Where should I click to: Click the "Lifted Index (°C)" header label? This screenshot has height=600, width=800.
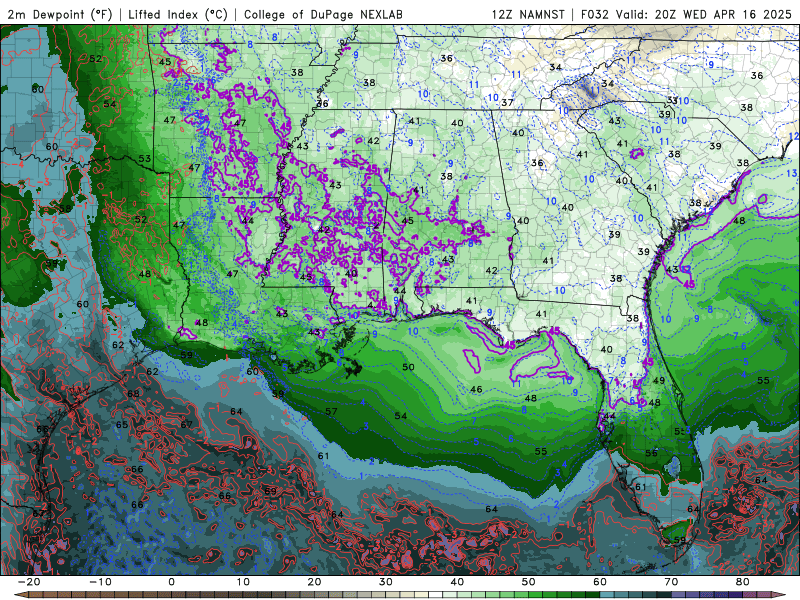coord(178,14)
